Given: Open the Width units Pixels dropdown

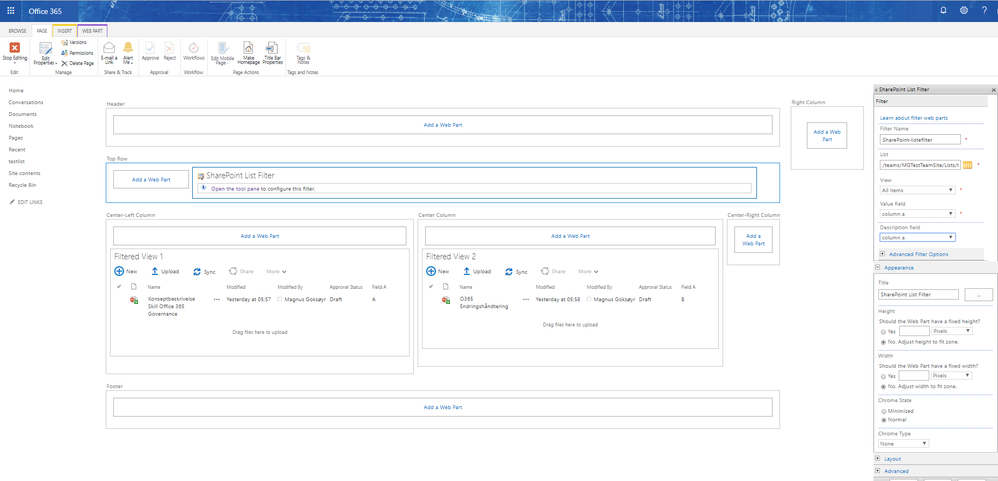Looking at the screenshot, I should 952,375.
